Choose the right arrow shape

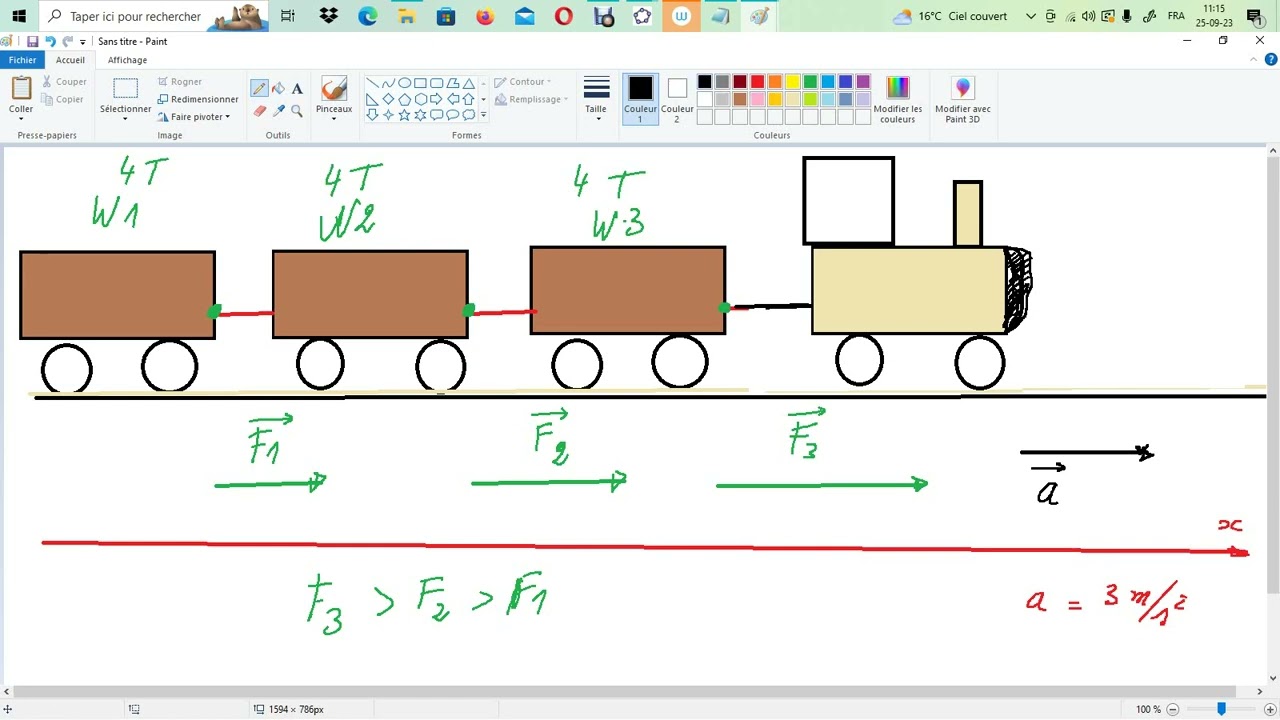click(436, 99)
